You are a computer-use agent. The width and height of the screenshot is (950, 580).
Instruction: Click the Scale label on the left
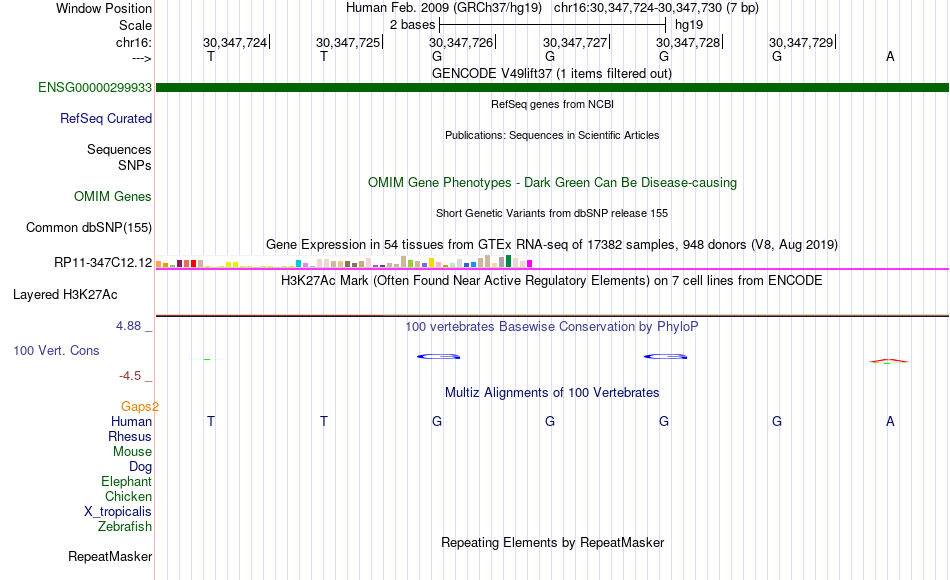[x=135, y=25]
